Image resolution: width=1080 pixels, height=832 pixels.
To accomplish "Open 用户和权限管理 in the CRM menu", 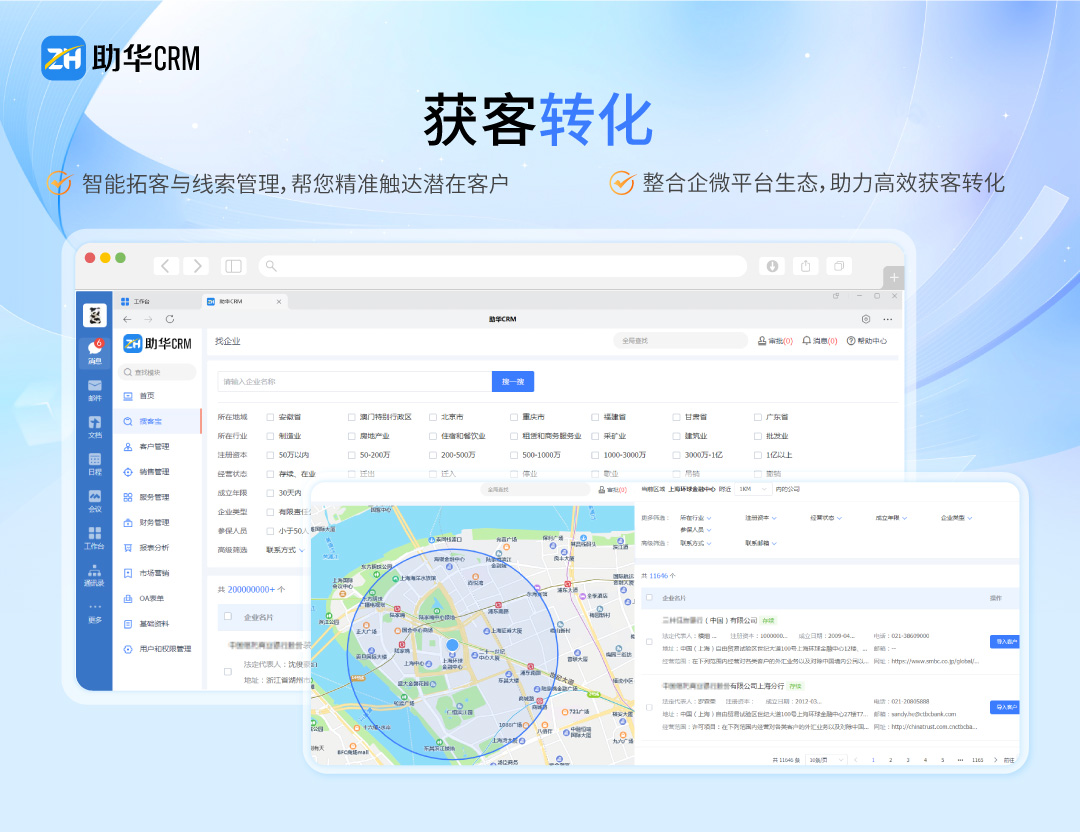I will 157,649.
